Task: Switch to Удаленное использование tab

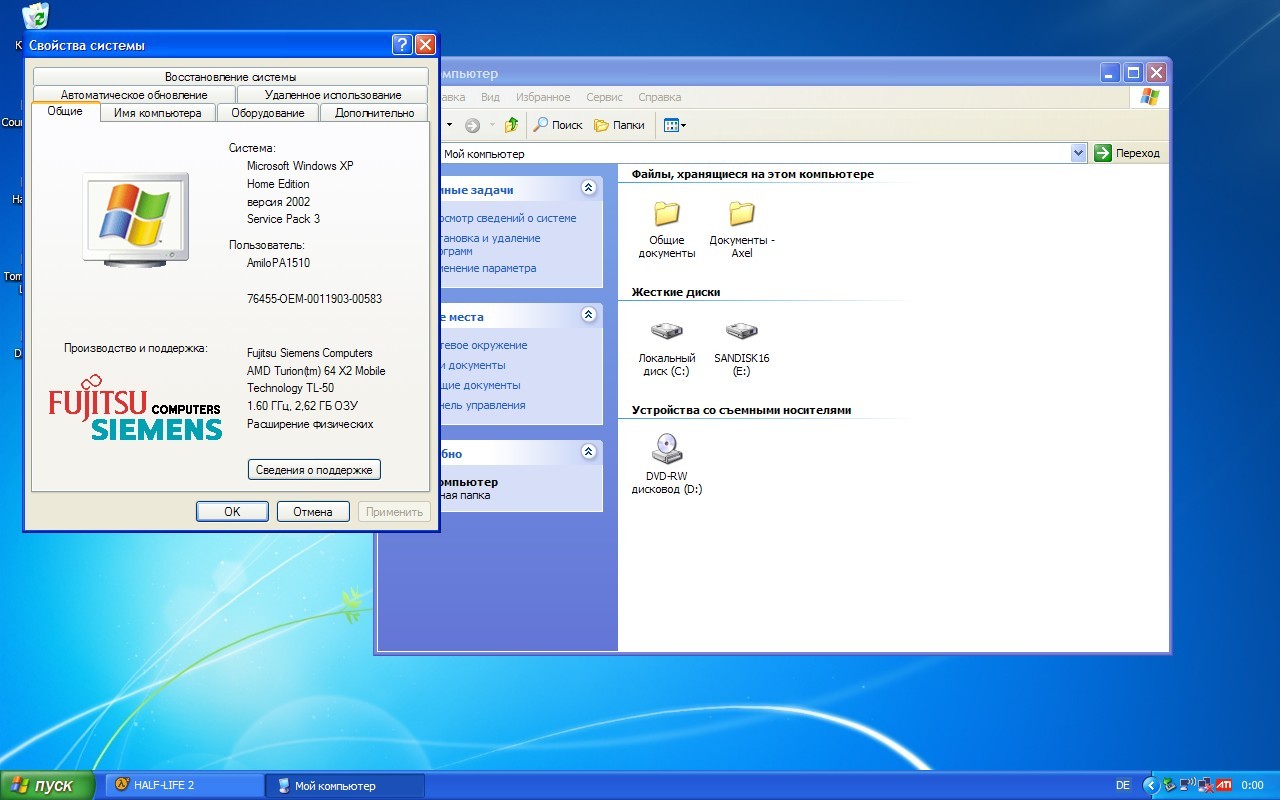Action: point(333,95)
